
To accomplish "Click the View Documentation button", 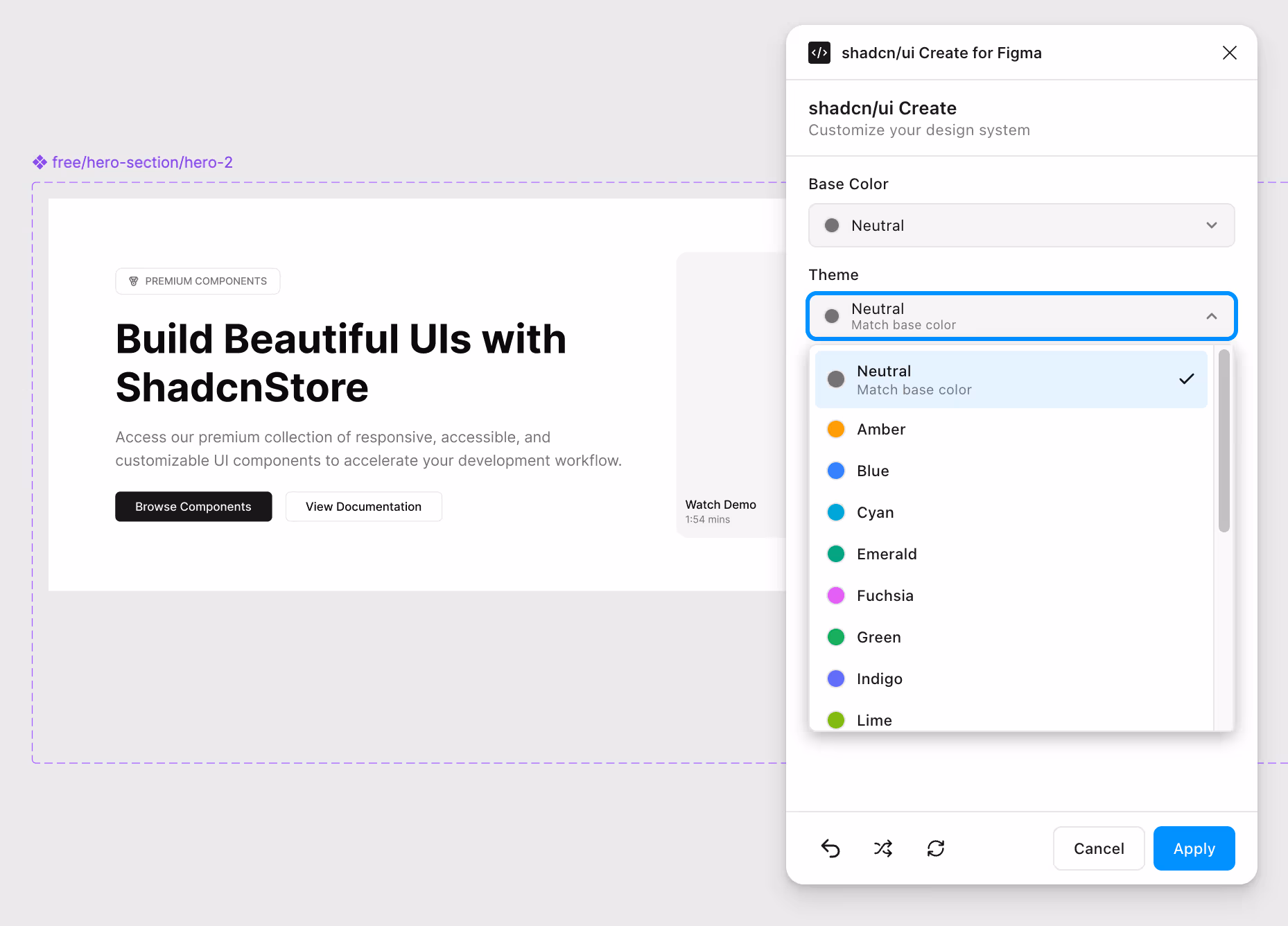I will pos(364,507).
